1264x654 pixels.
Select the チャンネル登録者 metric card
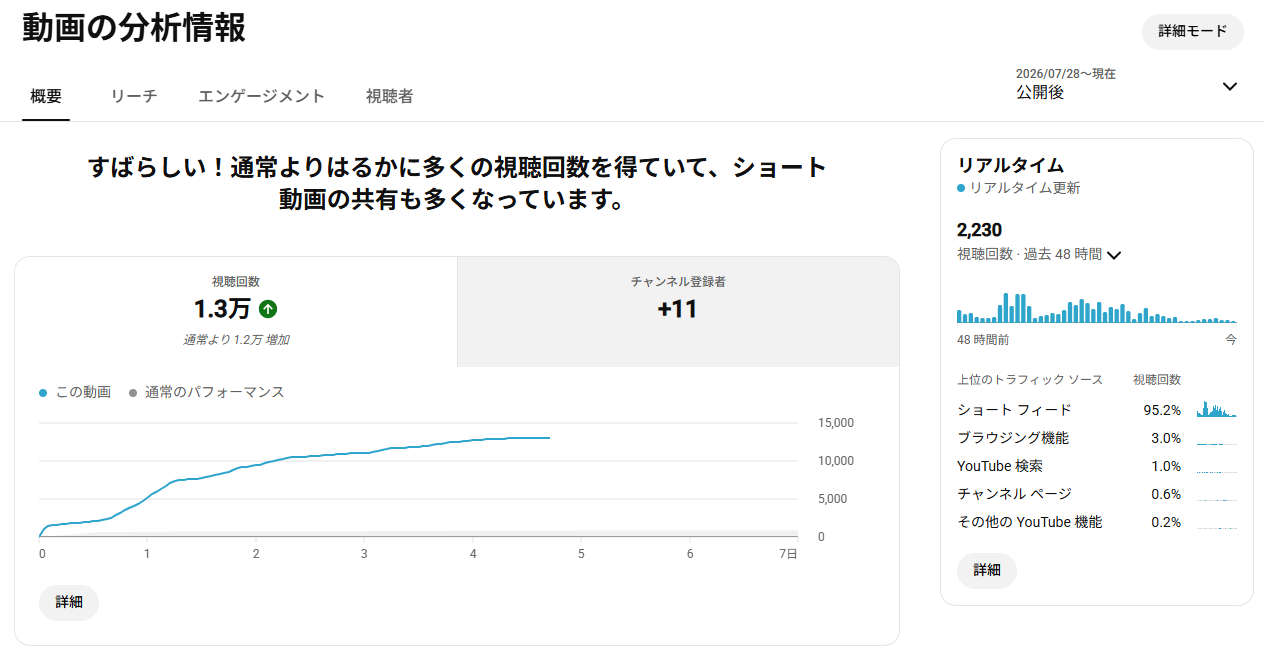(x=678, y=312)
